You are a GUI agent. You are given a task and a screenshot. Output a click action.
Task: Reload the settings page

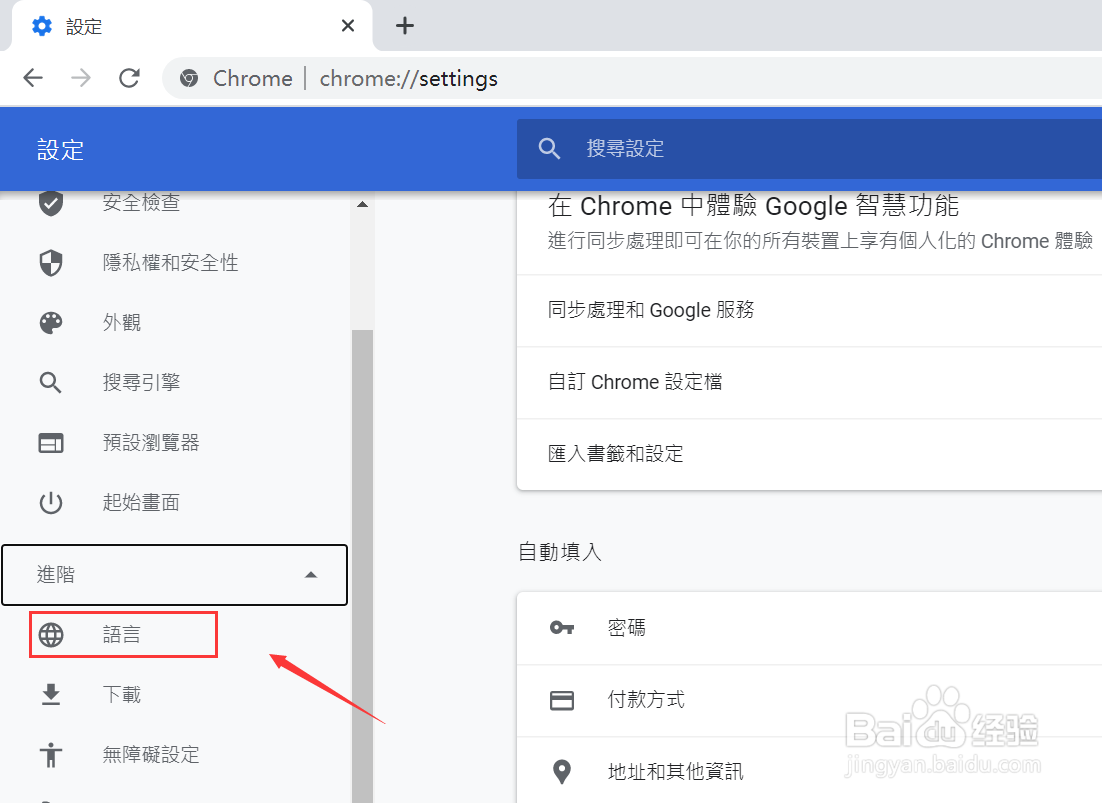pos(129,78)
